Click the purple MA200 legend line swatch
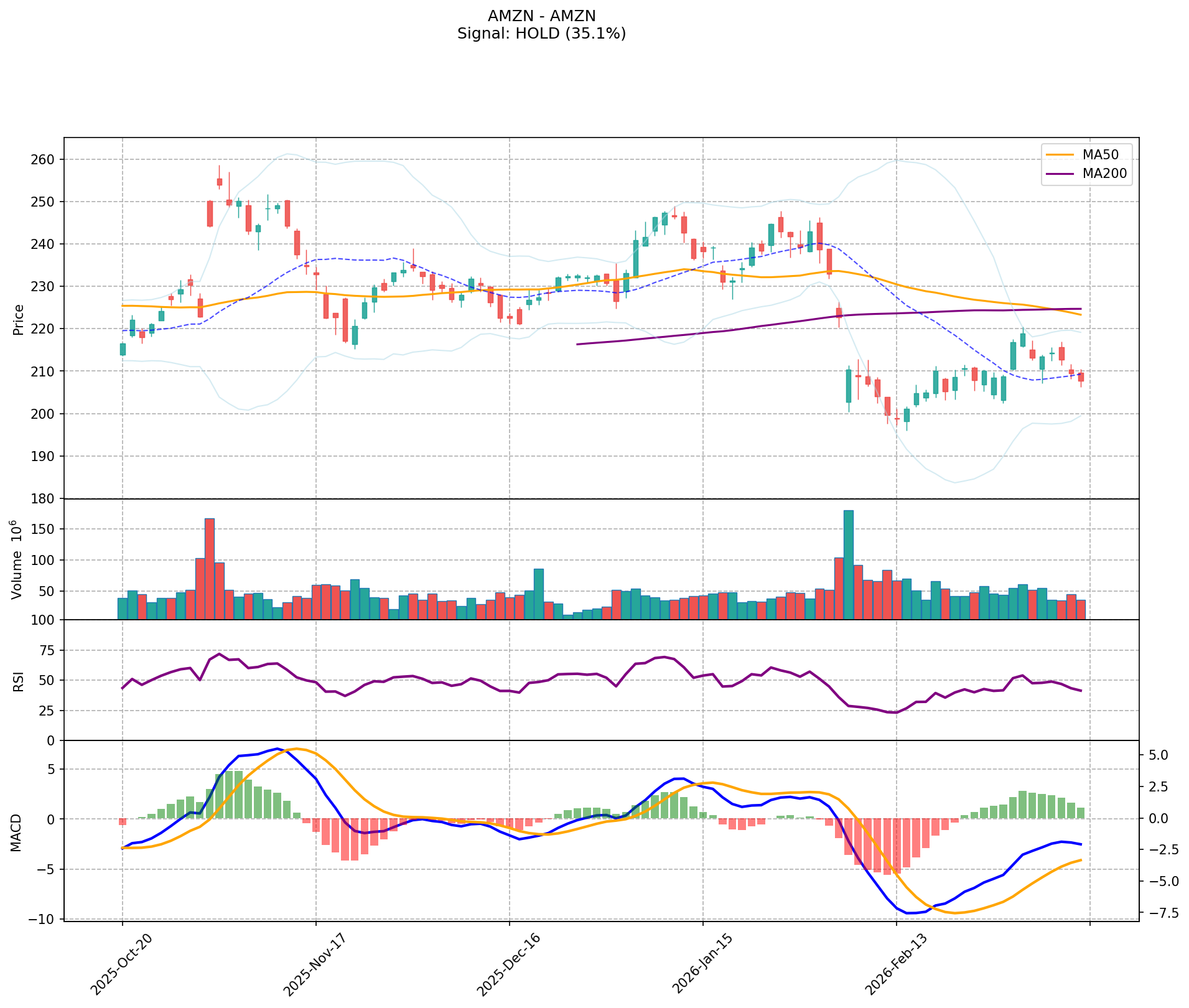Image resolution: width=1189 pixels, height=1008 pixels. point(1060,174)
